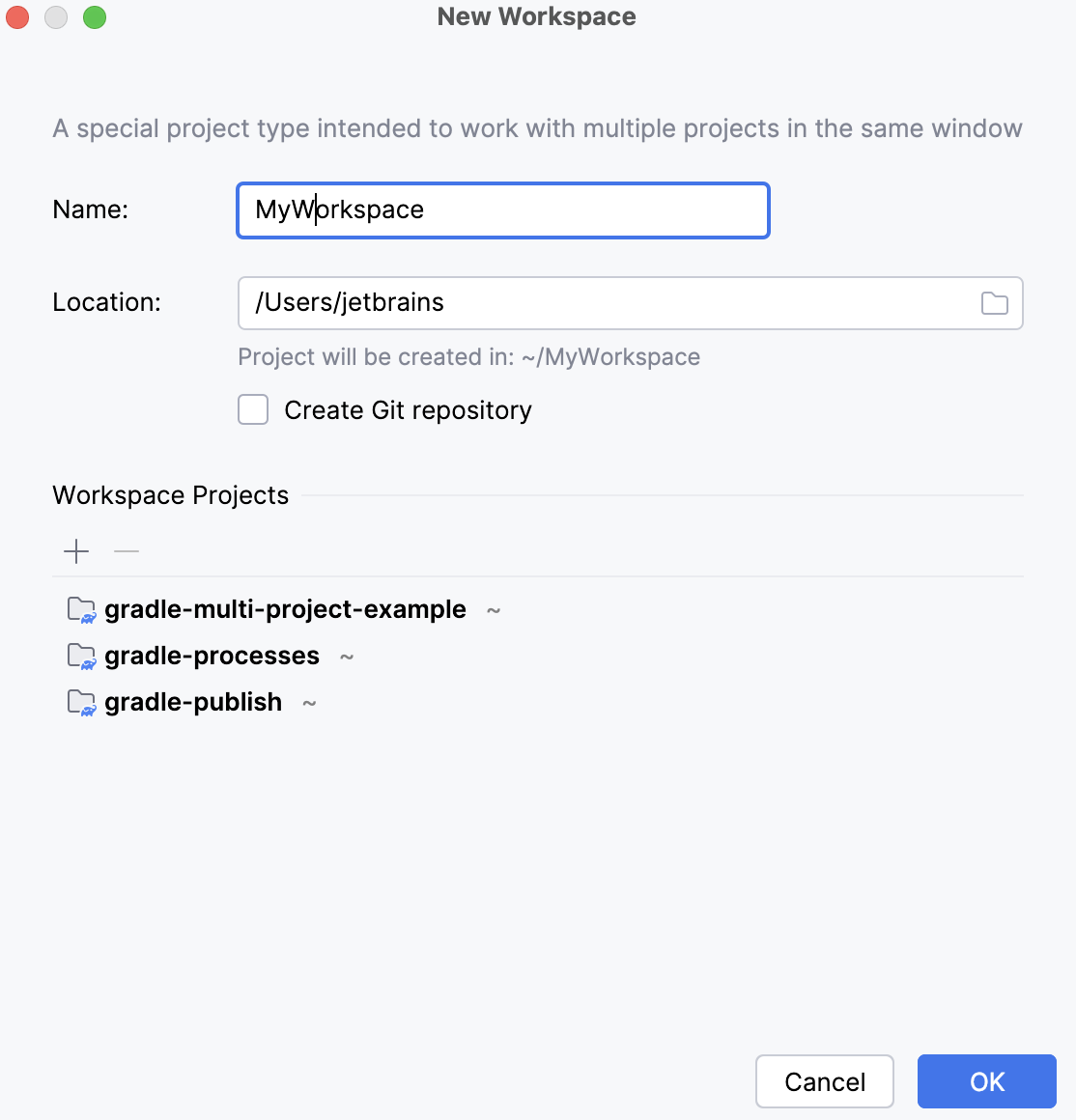Click the tilde icon after gradle-multi-project-example
This screenshot has width=1076, height=1120.
[494, 610]
